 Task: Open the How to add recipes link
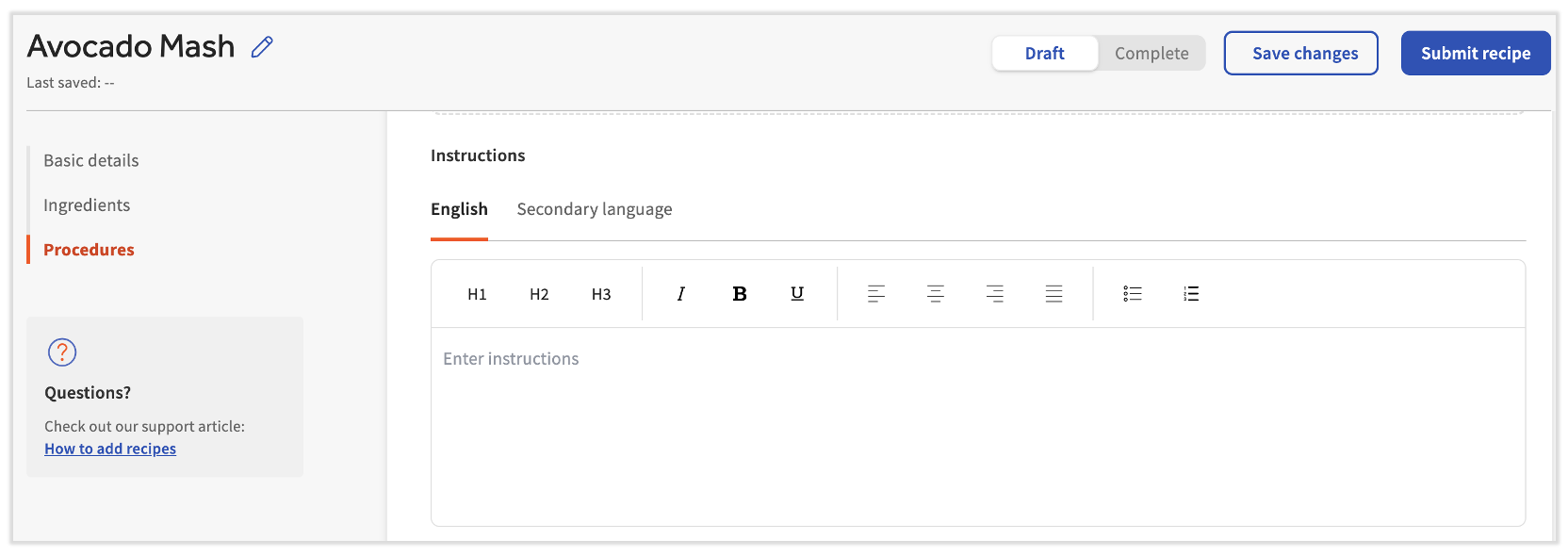[110, 450]
